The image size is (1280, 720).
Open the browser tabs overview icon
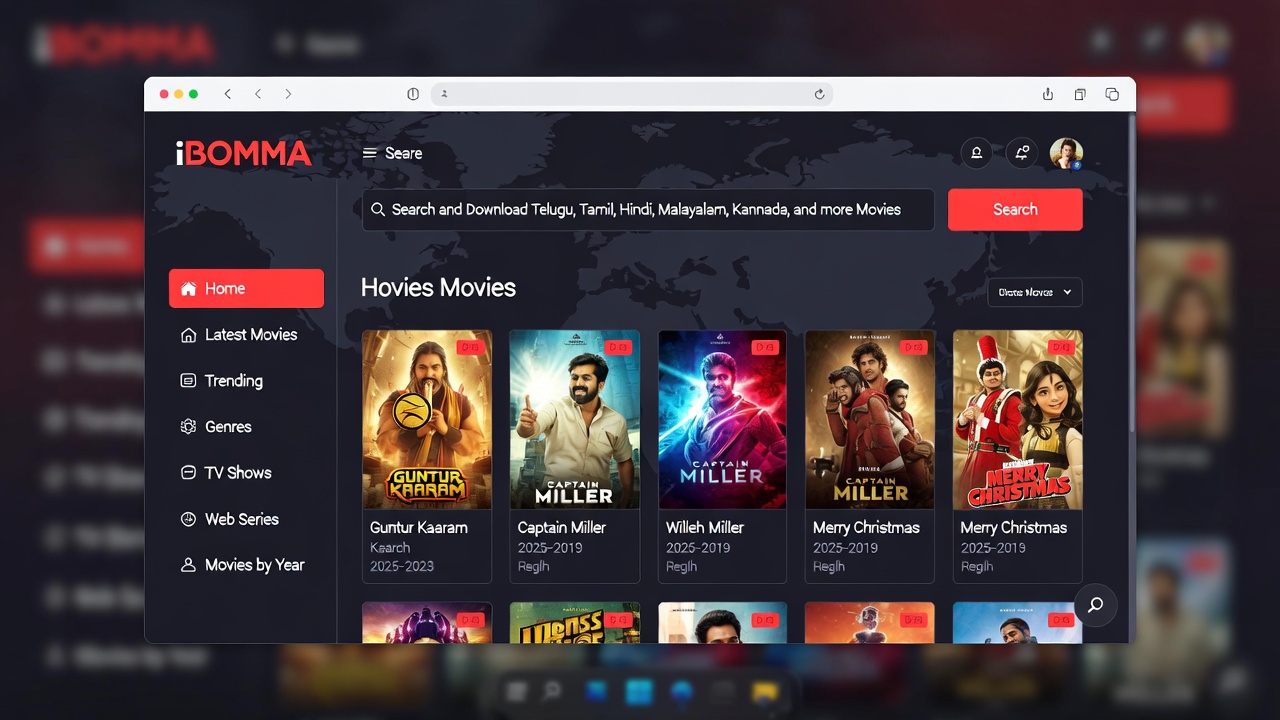pos(1112,94)
